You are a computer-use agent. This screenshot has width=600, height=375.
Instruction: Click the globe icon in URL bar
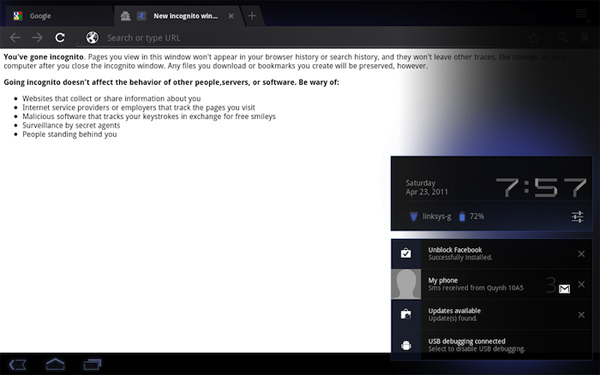92,38
